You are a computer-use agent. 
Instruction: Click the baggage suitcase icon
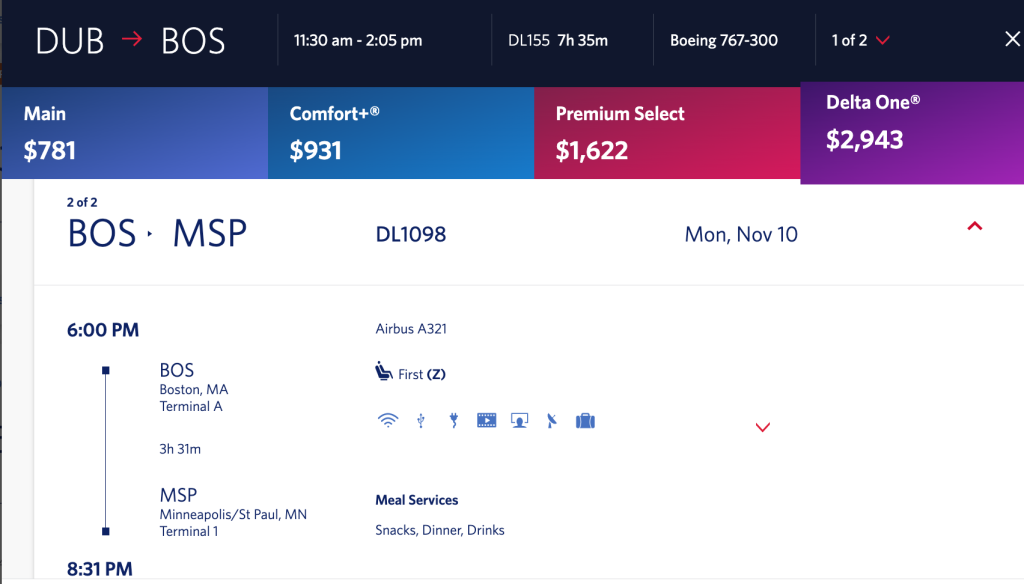pyautogui.click(x=585, y=420)
